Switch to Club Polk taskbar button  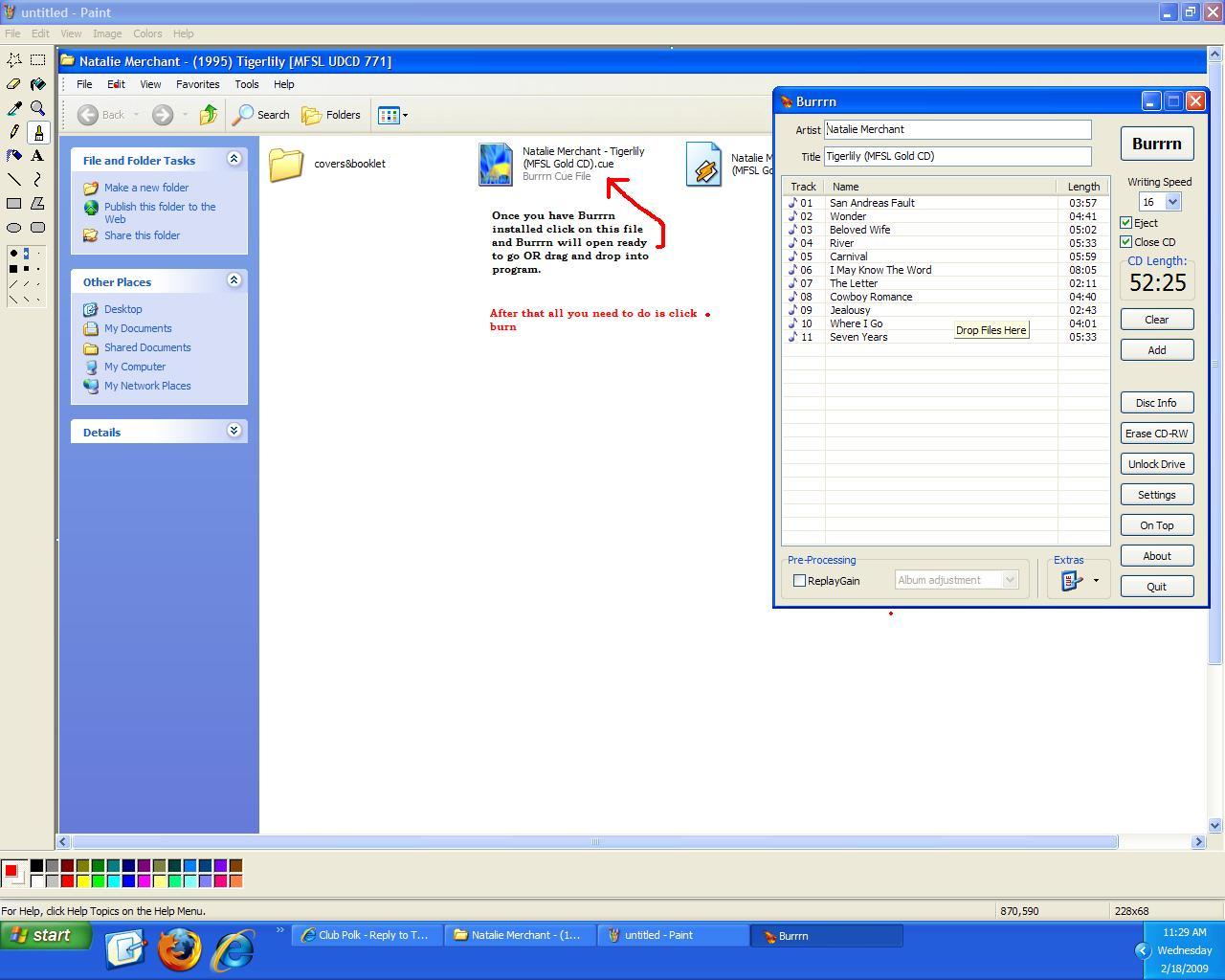point(368,935)
